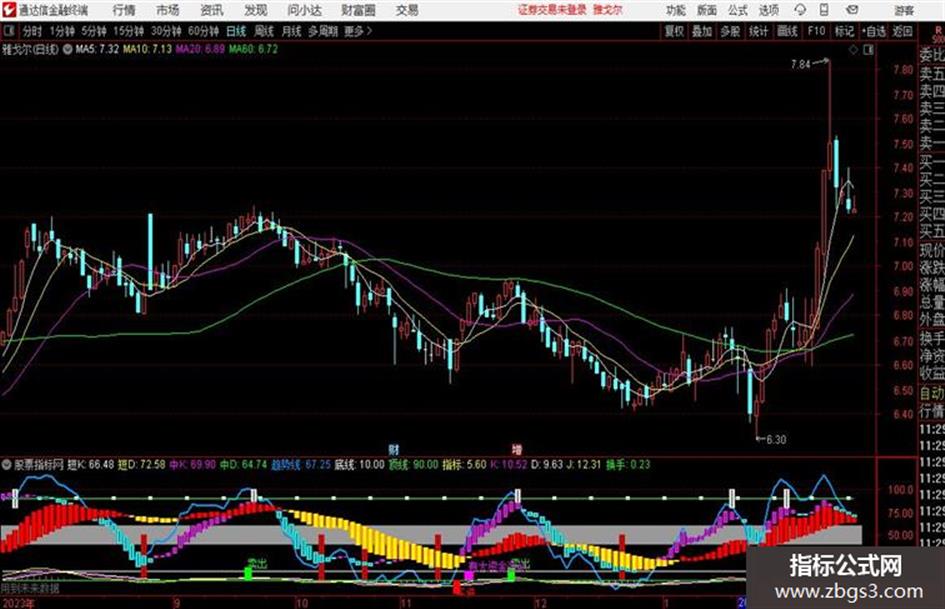Click the 游客 guest account button
The image size is (945, 609).
[x=904, y=10]
